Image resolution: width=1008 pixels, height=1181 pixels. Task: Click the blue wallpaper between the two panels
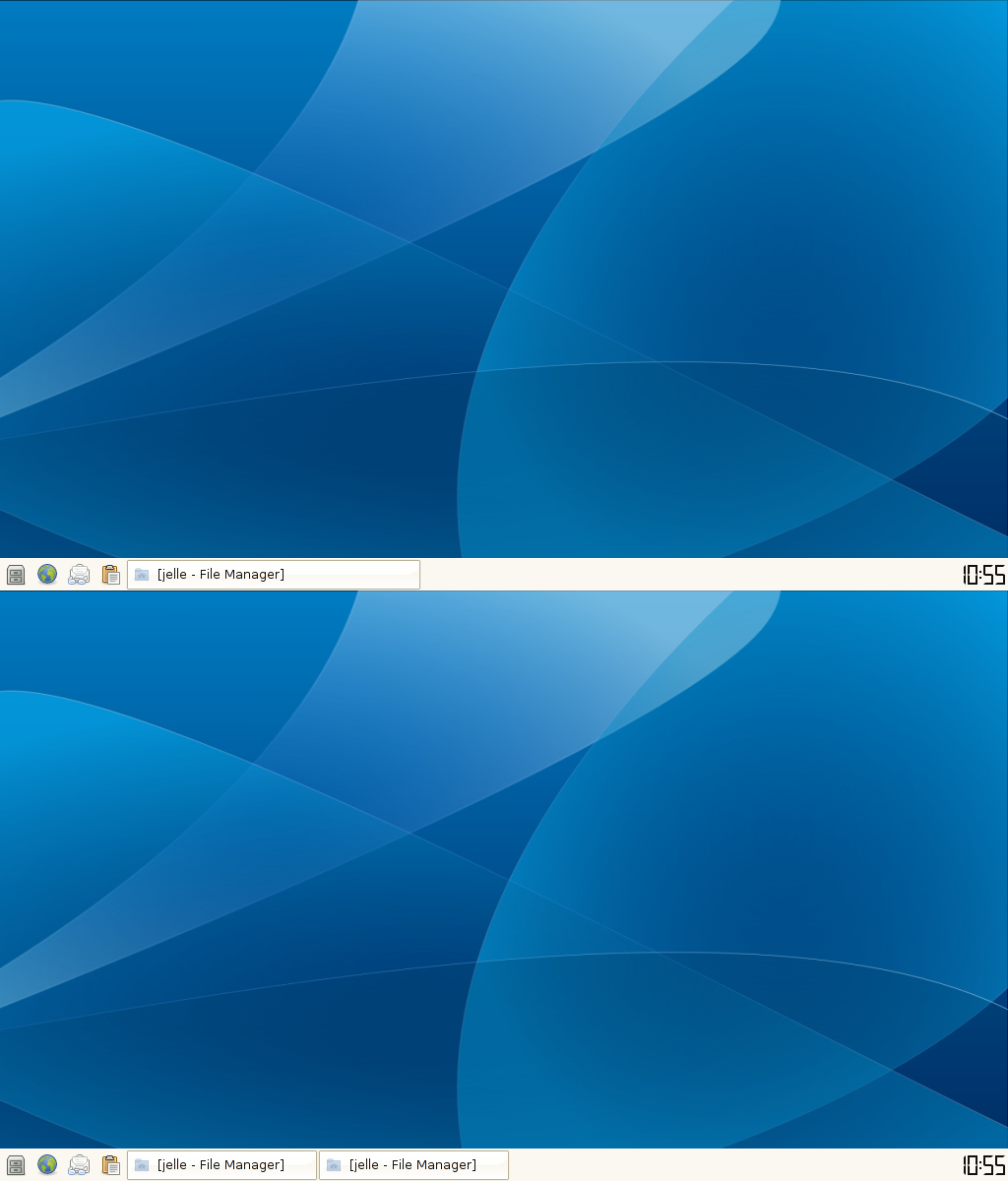(504, 866)
